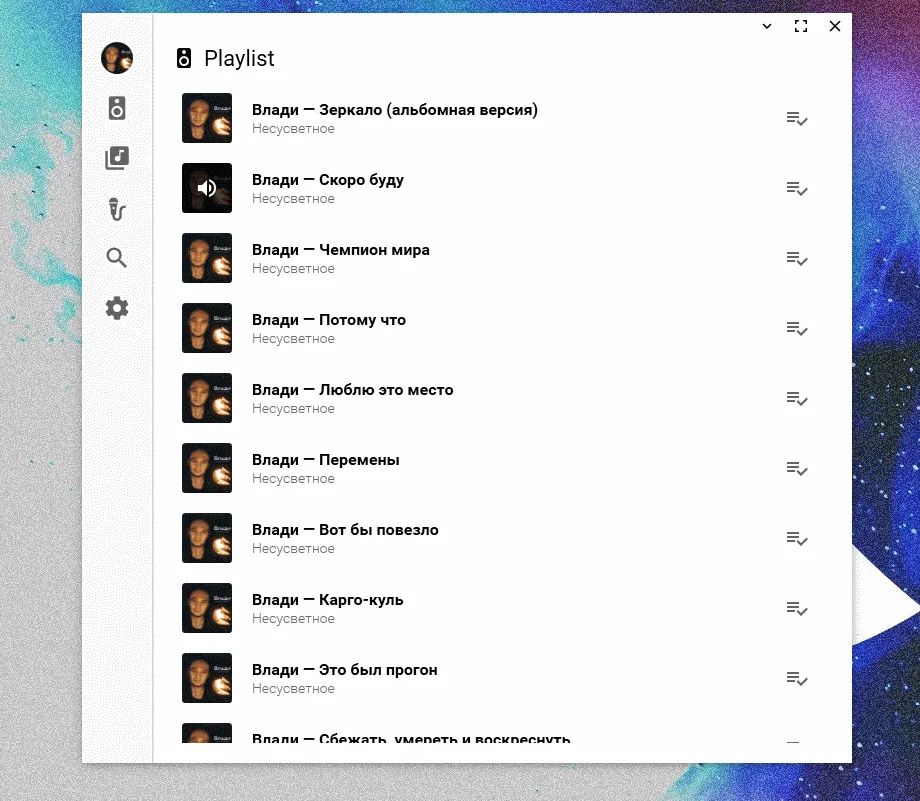Select track Влади — Карго-куль
The height and width of the screenshot is (801, 920).
click(327, 600)
